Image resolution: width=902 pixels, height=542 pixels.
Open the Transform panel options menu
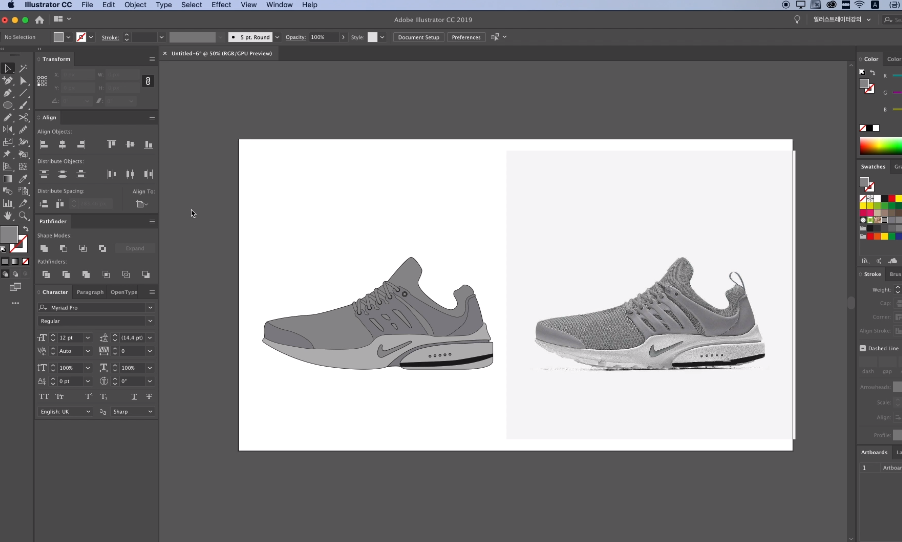point(152,59)
